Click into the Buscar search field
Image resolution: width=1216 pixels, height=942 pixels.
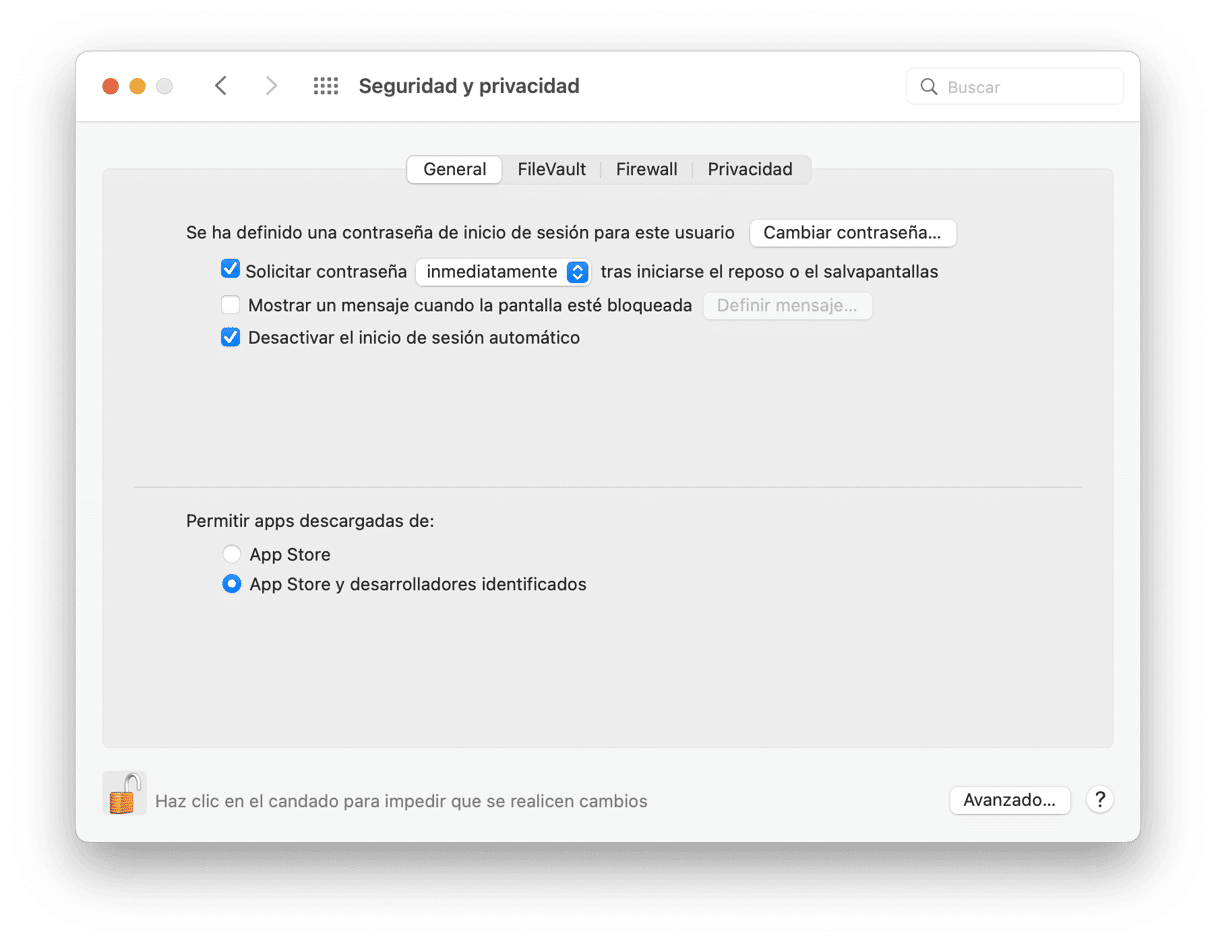(x=1015, y=87)
